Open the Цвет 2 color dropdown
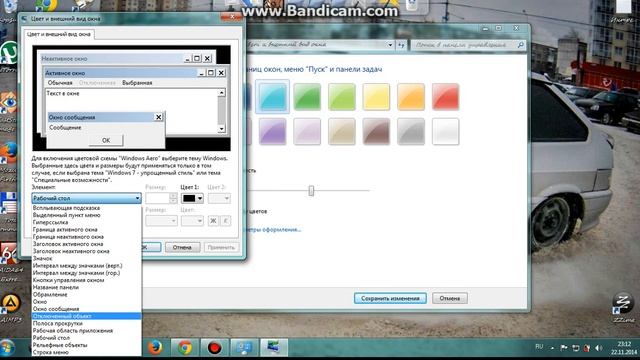This screenshot has height=360, width=640. pyautogui.click(x=219, y=198)
